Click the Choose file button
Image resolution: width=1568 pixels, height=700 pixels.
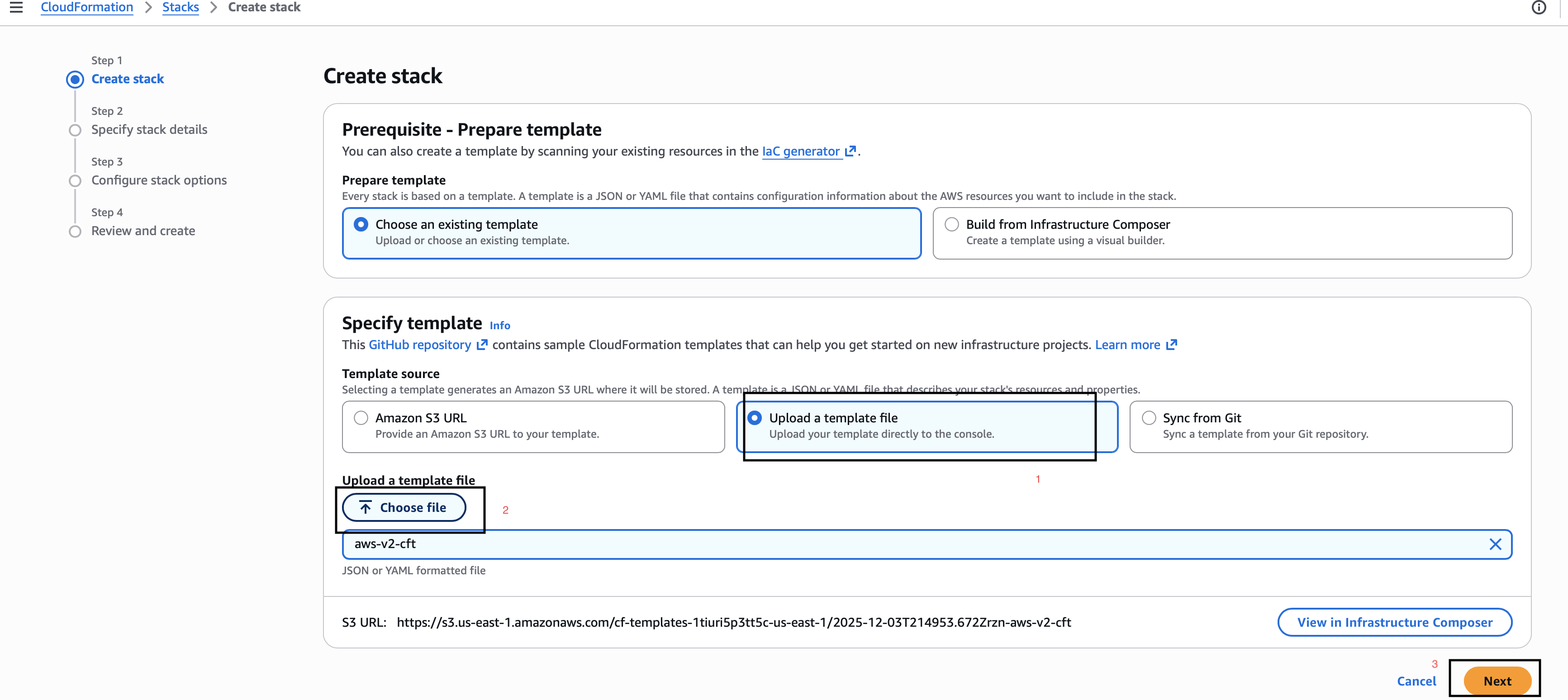tap(404, 507)
